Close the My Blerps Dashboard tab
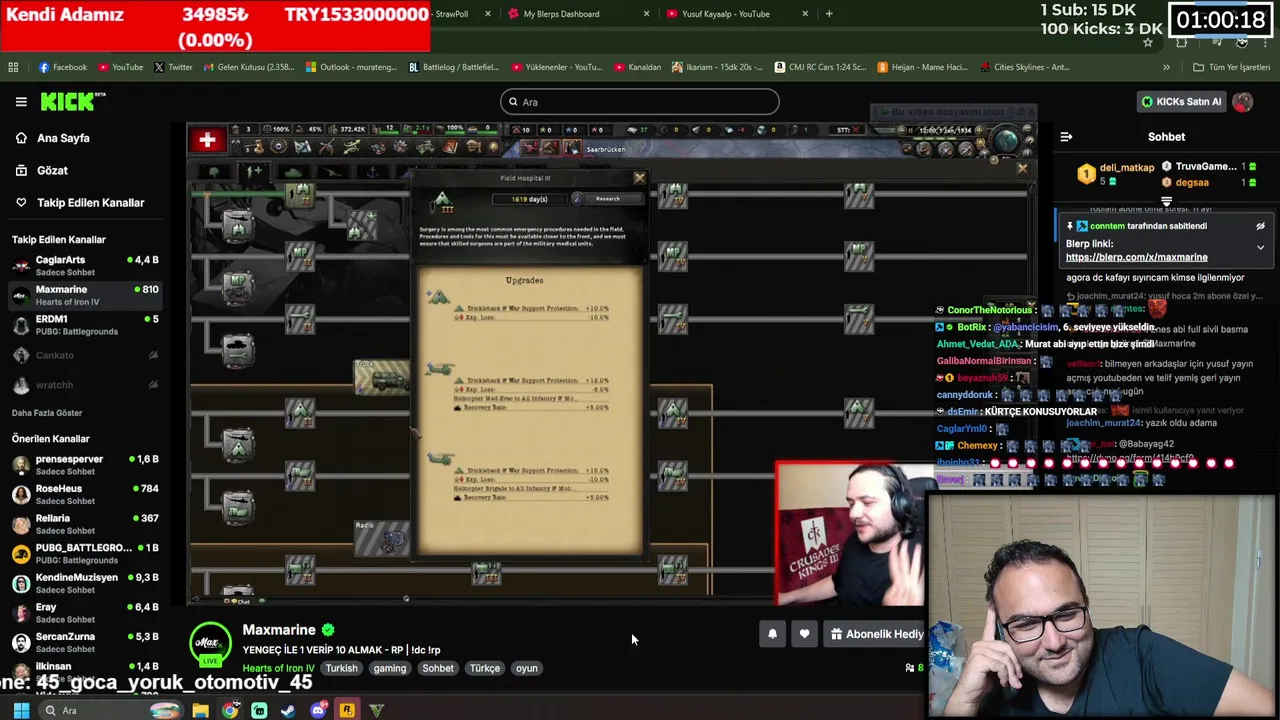 coord(646,14)
